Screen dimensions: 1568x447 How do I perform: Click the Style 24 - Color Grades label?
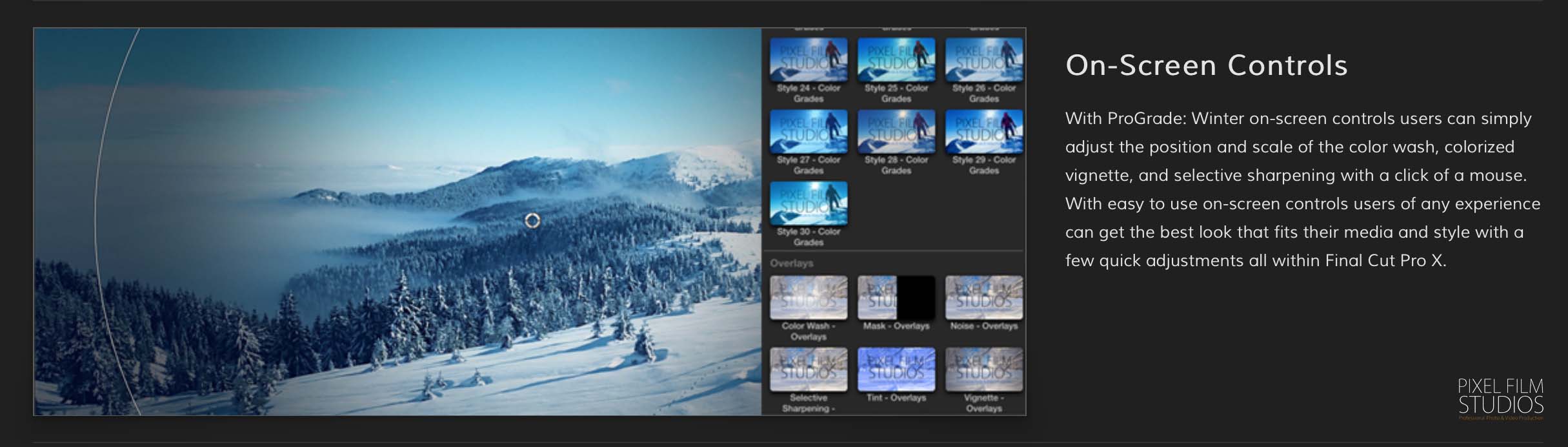click(x=809, y=94)
